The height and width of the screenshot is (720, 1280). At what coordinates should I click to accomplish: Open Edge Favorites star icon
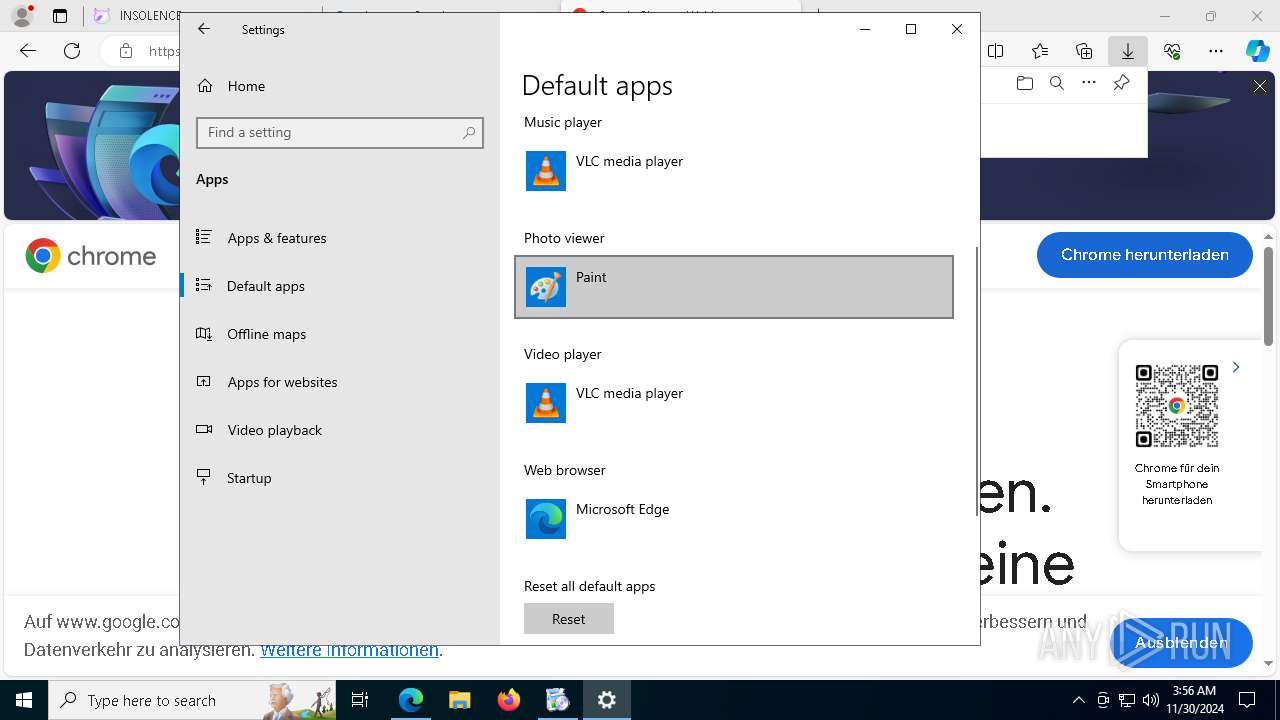tap(1040, 51)
